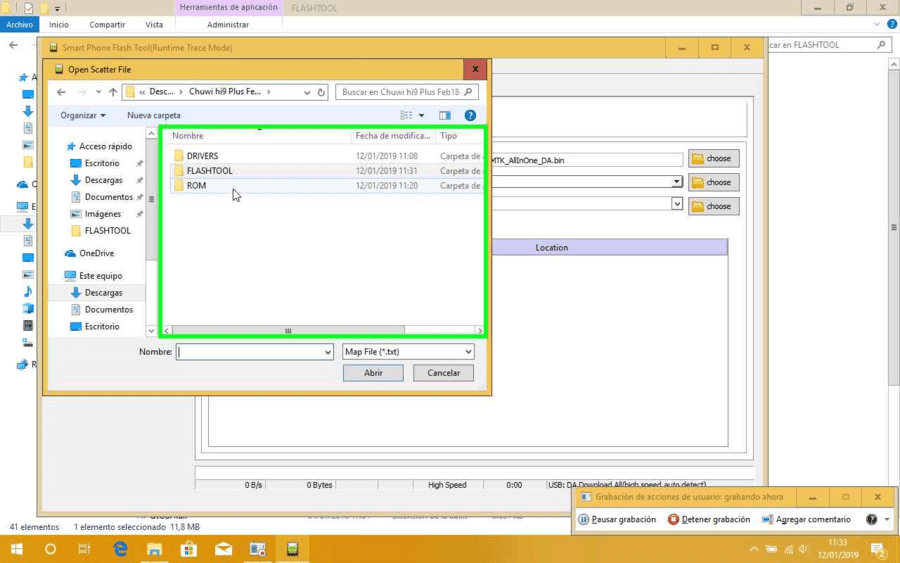
Task: Click the Cancelar button
Action: 443,373
